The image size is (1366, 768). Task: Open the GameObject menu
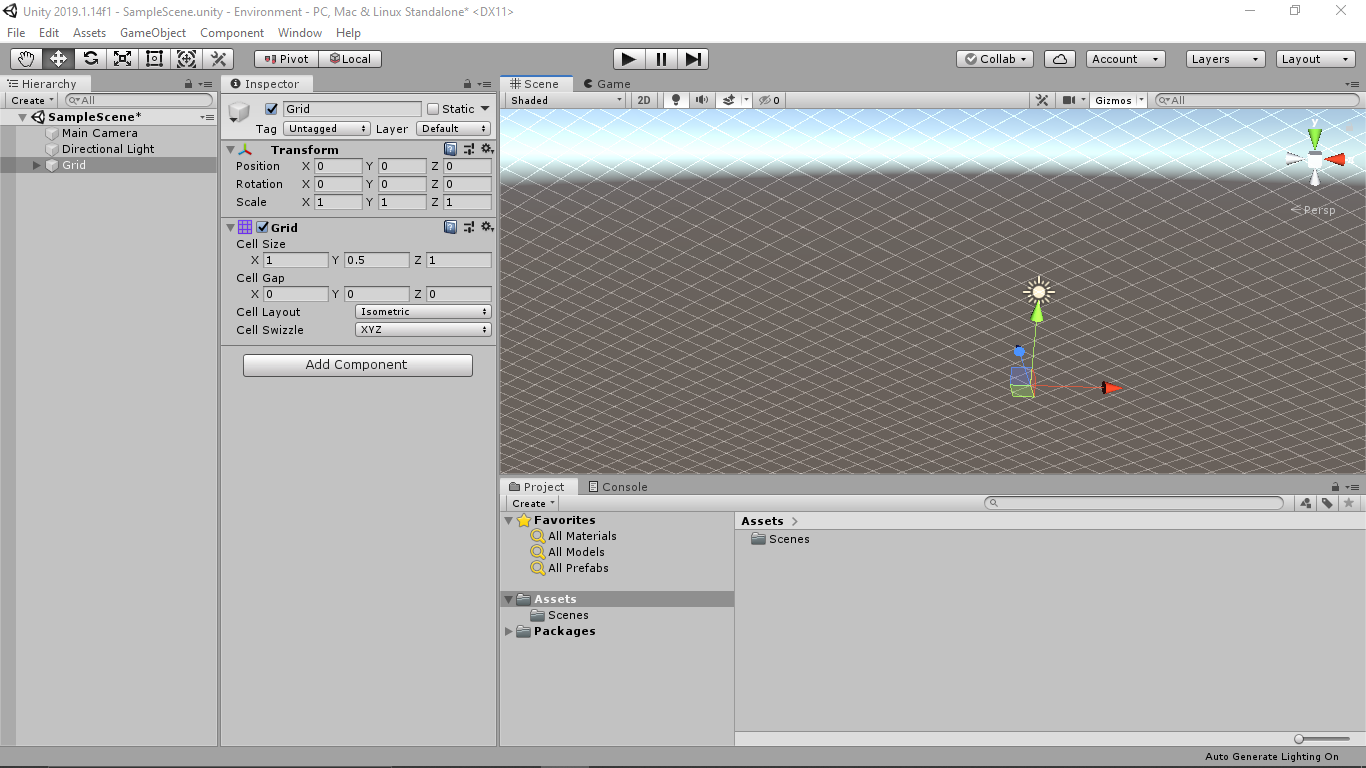tap(153, 33)
